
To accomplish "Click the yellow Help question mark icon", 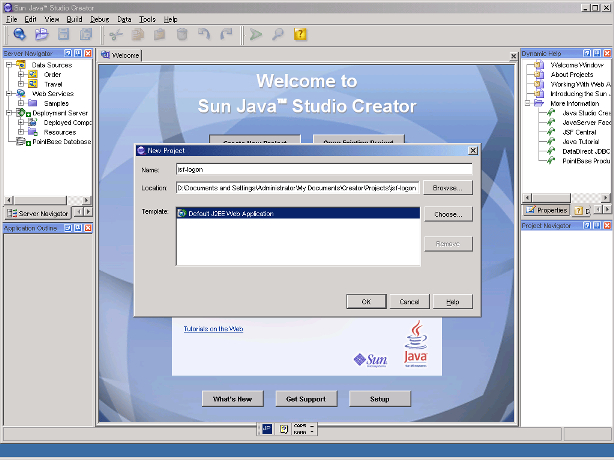I will coord(300,34).
